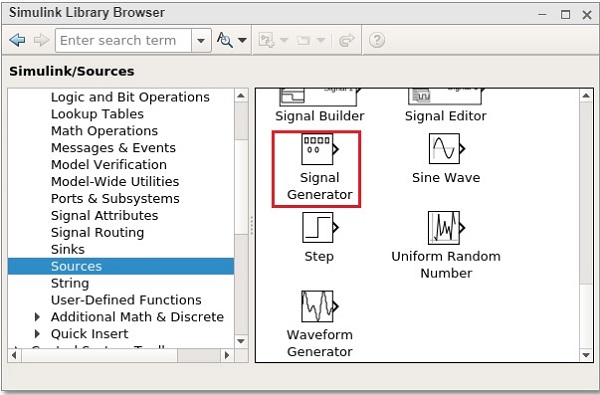The image size is (600, 395).
Task: Click the library tree horizontal scrollbar thumb
Action: pyautogui.click(x=199, y=355)
